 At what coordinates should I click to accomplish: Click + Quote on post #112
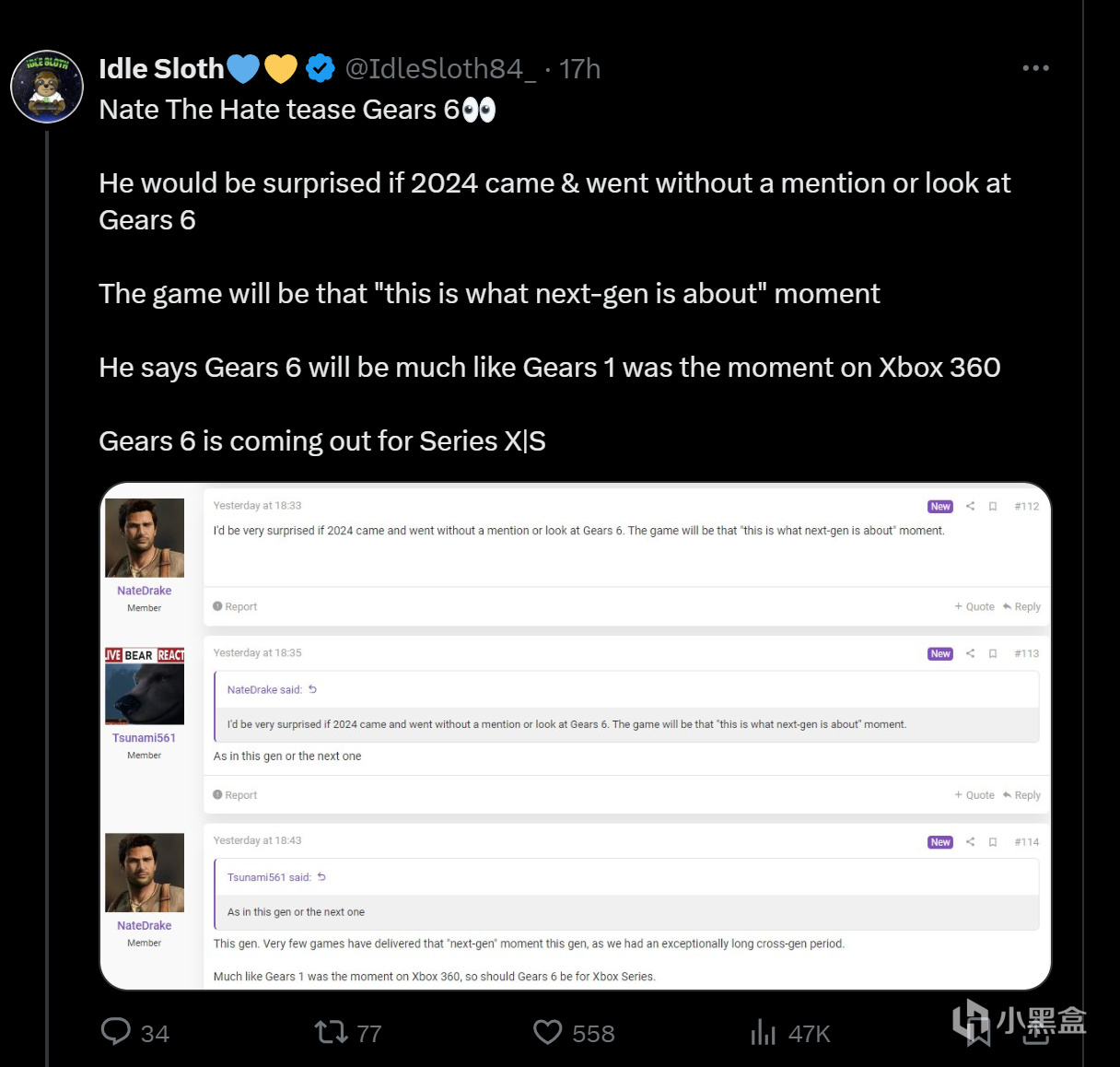974,606
